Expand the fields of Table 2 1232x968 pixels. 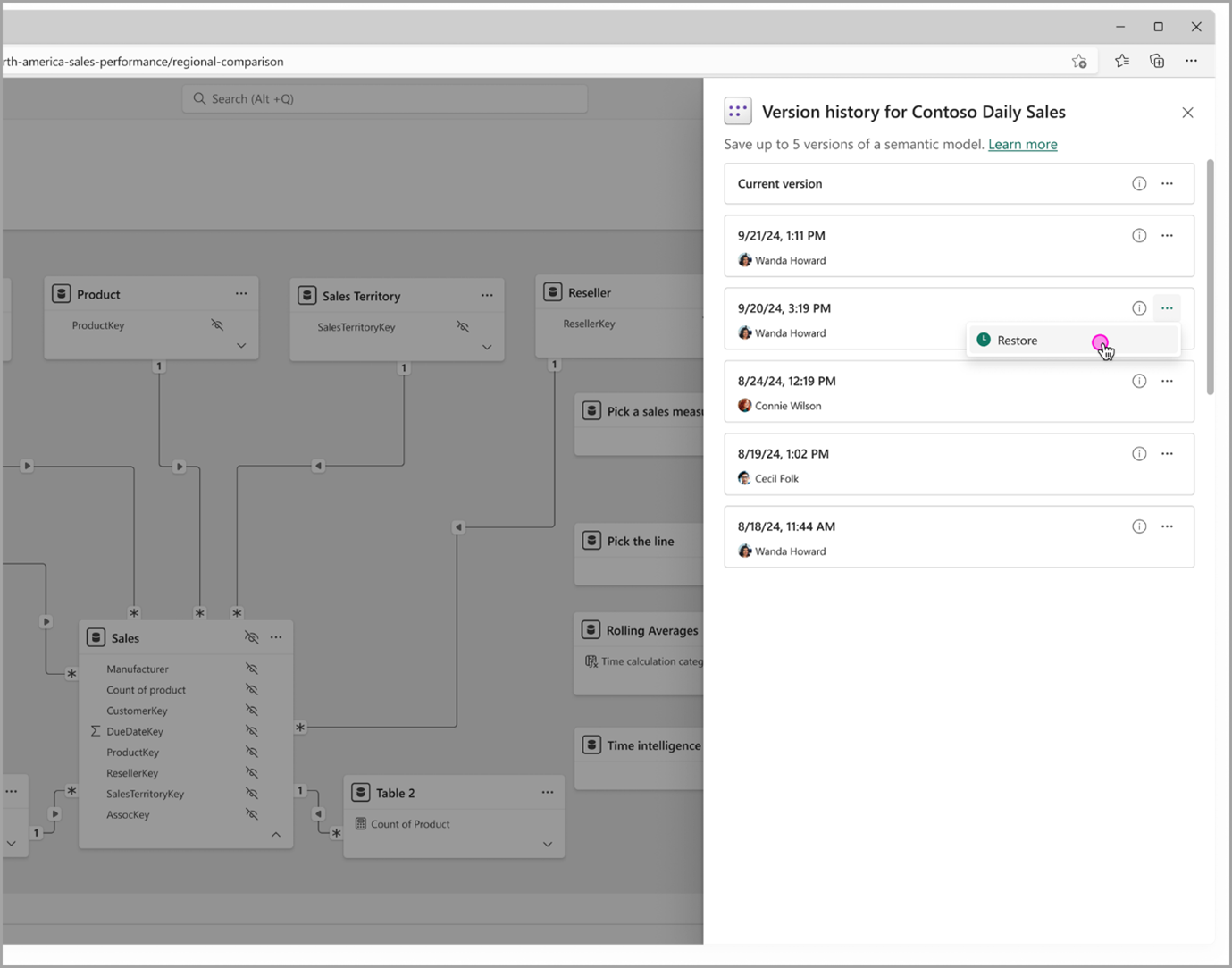[x=547, y=844]
